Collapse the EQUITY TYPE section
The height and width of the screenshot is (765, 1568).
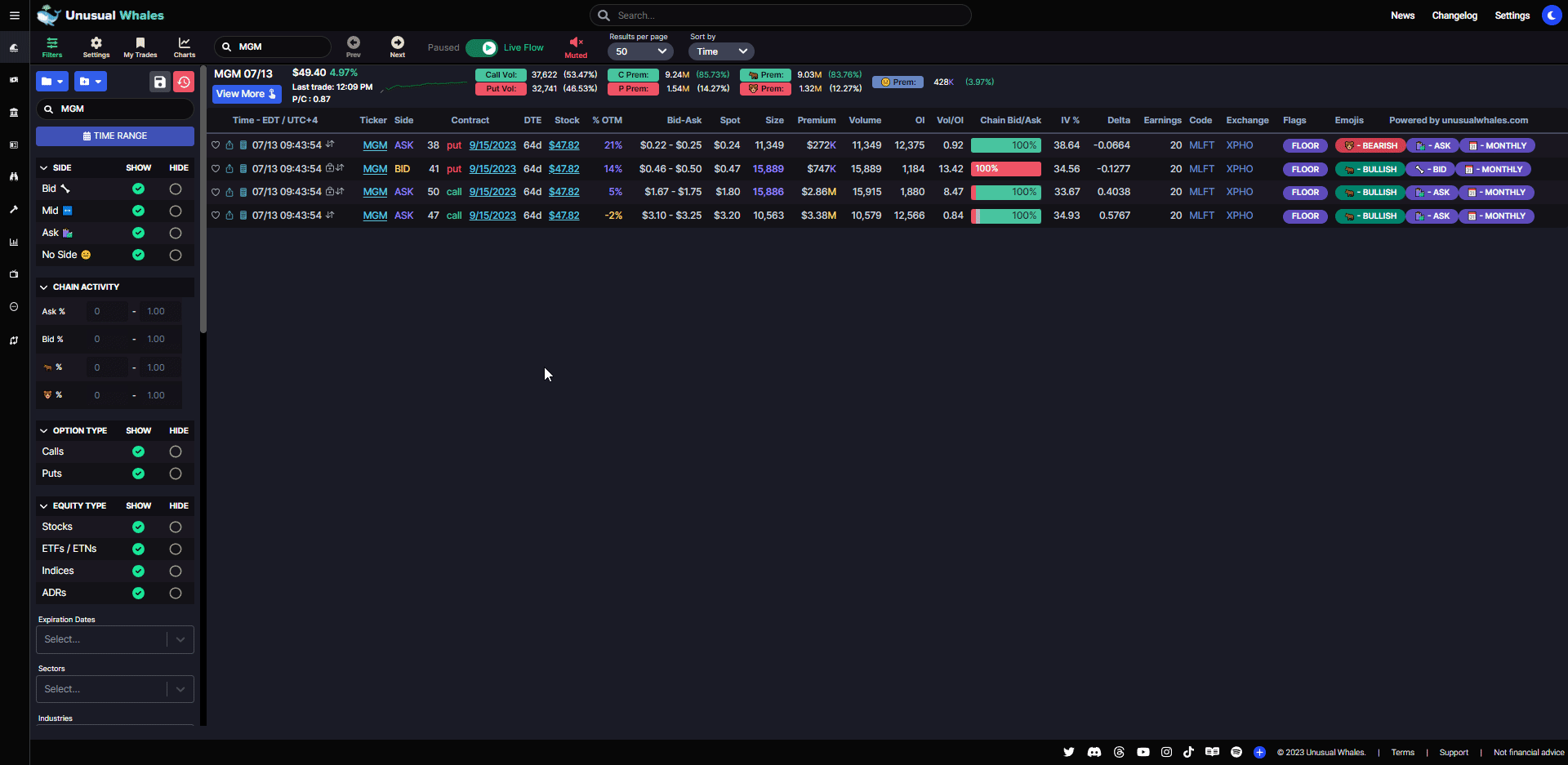click(44, 505)
